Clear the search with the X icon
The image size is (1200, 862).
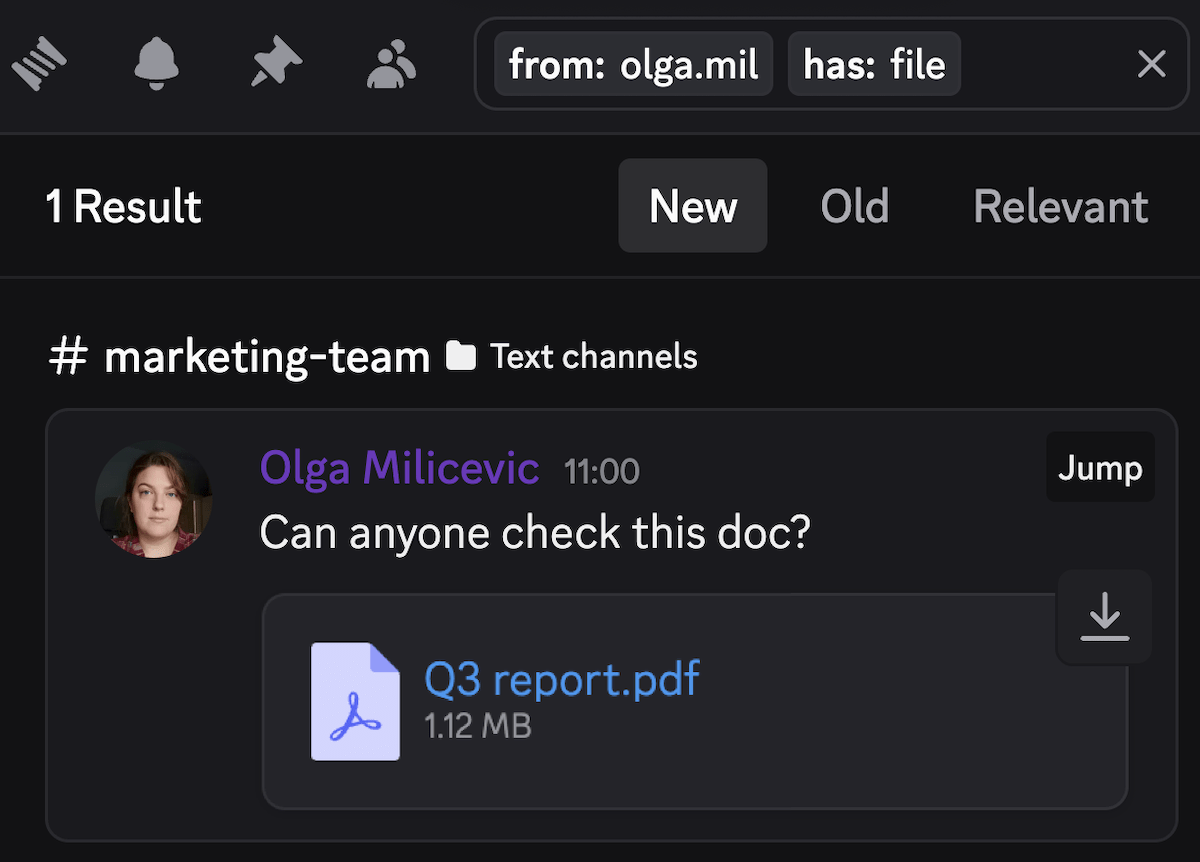click(1151, 63)
